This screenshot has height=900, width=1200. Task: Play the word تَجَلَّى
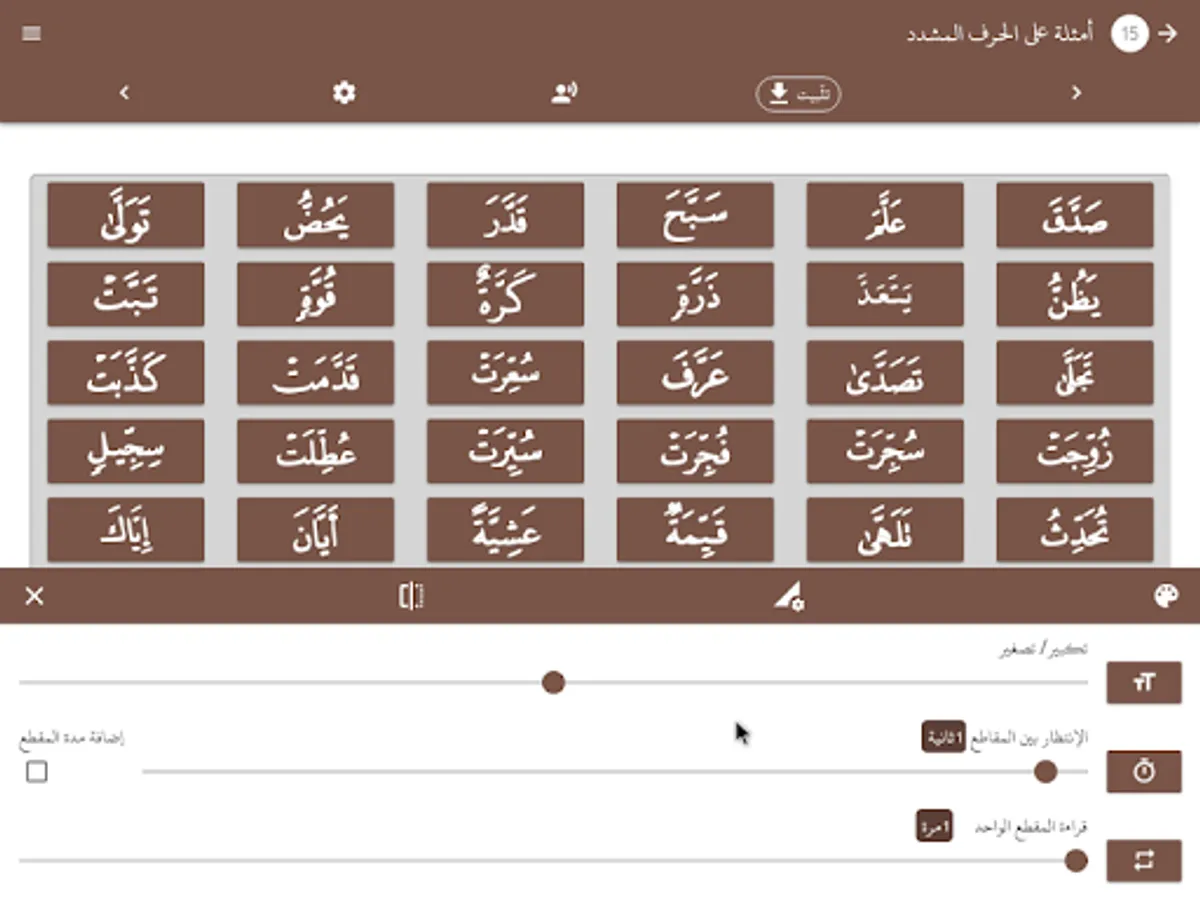tap(1075, 373)
